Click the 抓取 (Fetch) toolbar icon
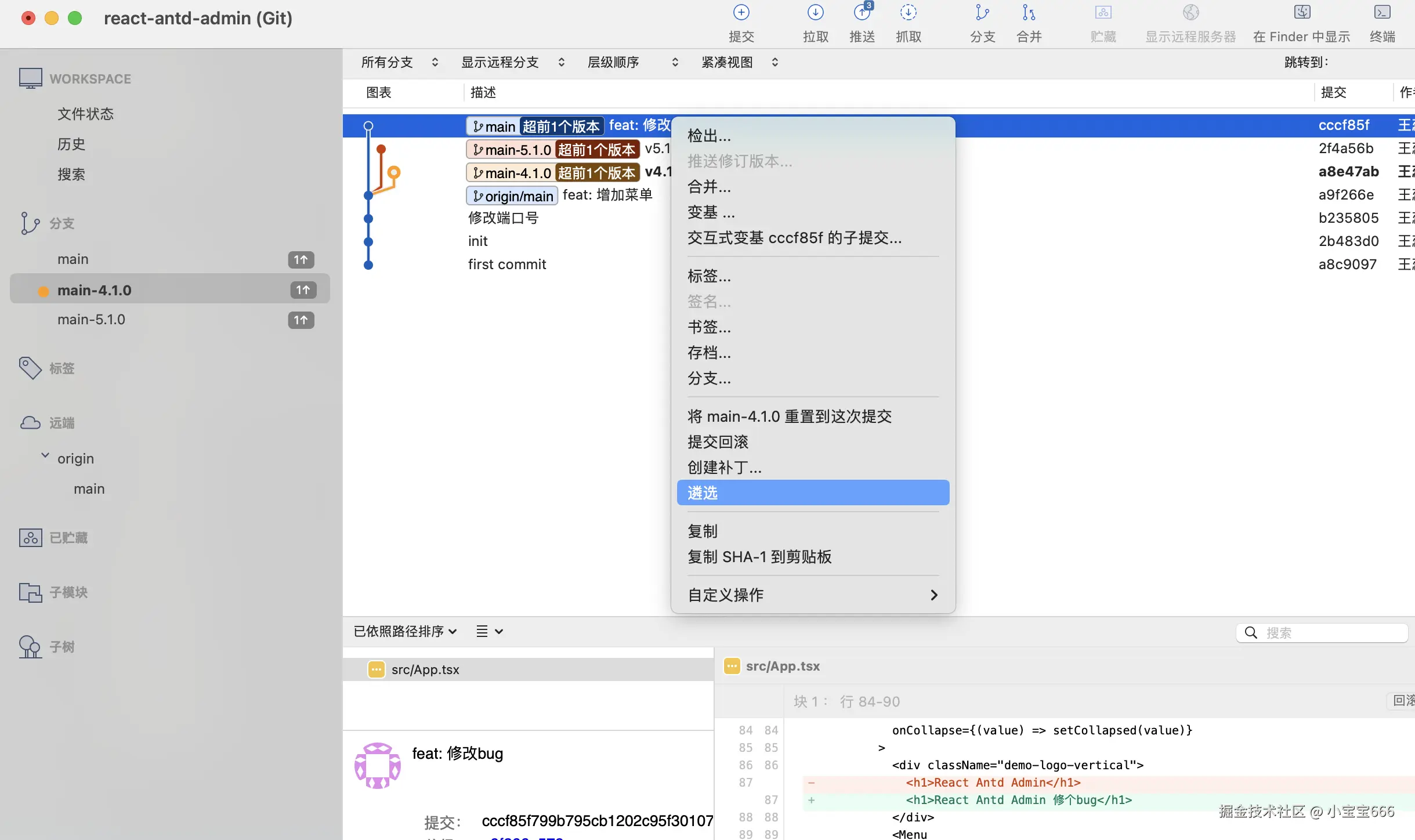 pyautogui.click(x=909, y=13)
